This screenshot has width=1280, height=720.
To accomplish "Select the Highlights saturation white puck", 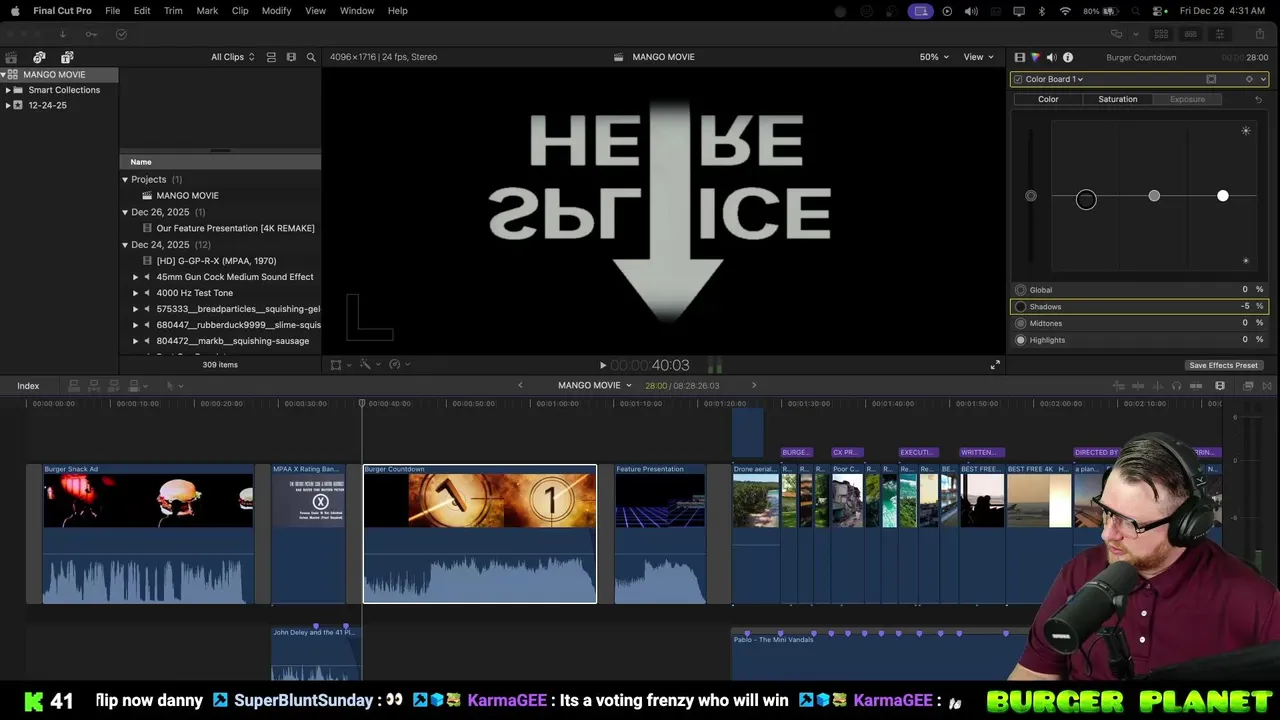I will coord(1223,196).
